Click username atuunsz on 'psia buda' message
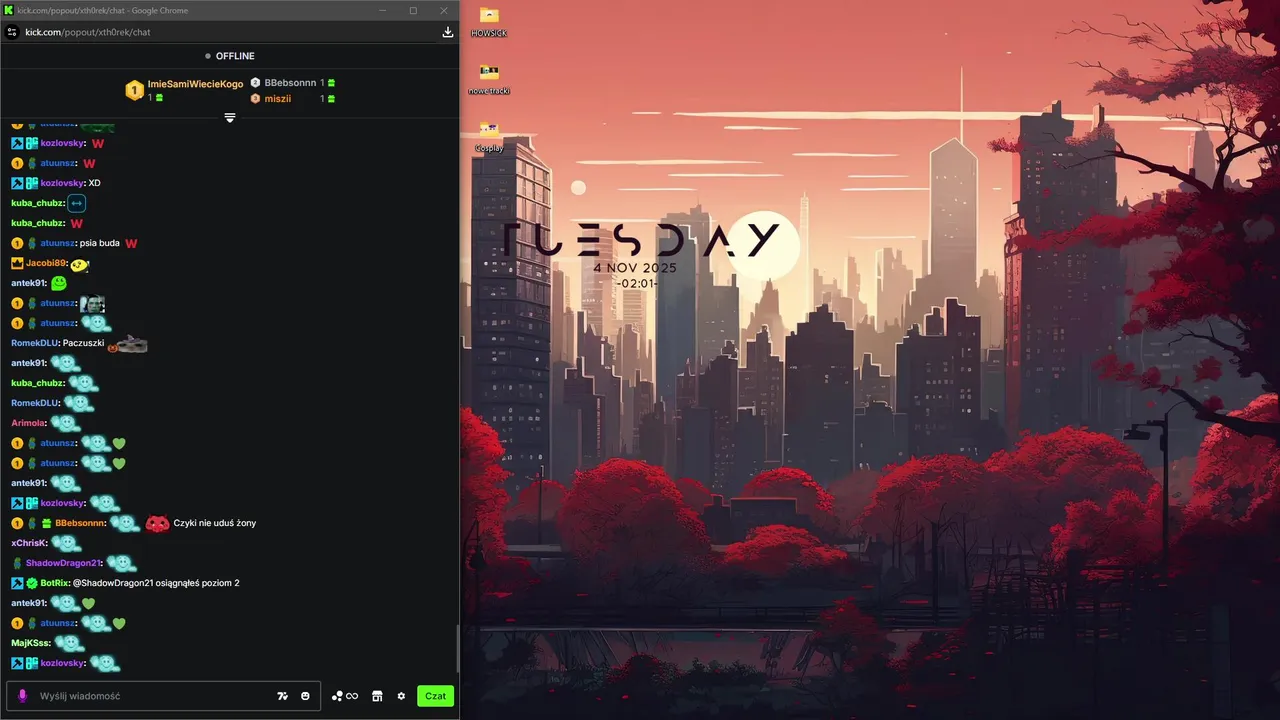Viewport: 1280px width, 720px height. coord(58,243)
